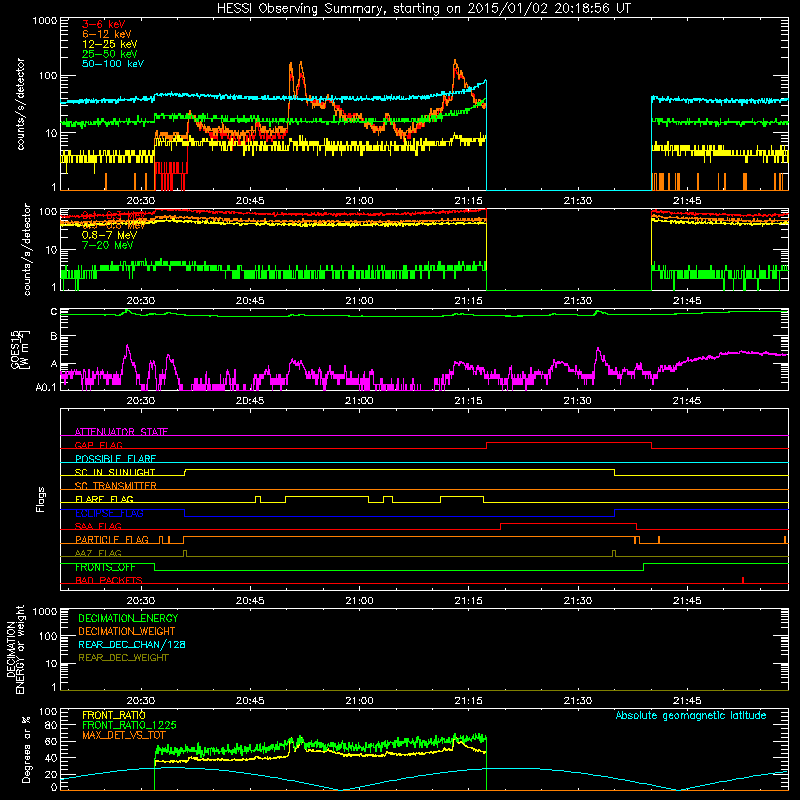
Task: Click the SAA_FLAG label
Action: click(98, 526)
